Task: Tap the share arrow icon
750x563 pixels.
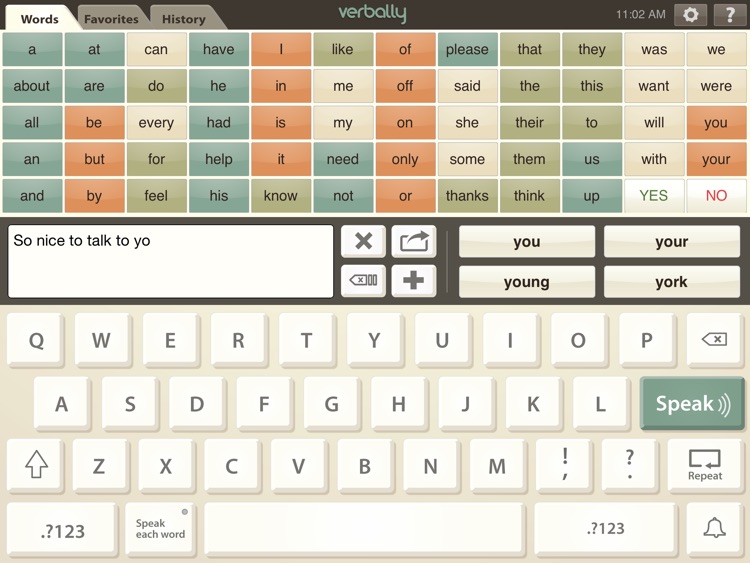Action: coord(414,241)
